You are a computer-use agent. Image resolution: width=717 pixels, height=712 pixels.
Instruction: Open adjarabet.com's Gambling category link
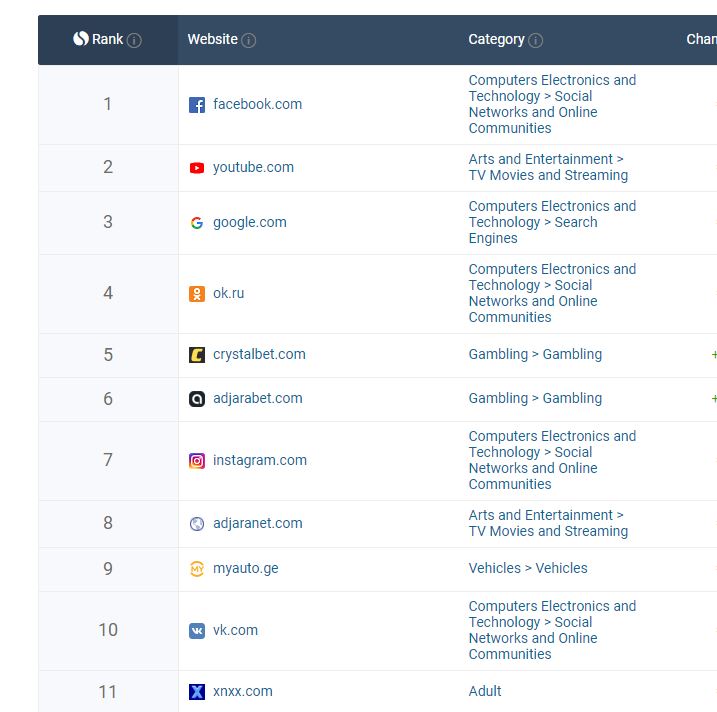[x=535, y=398]
